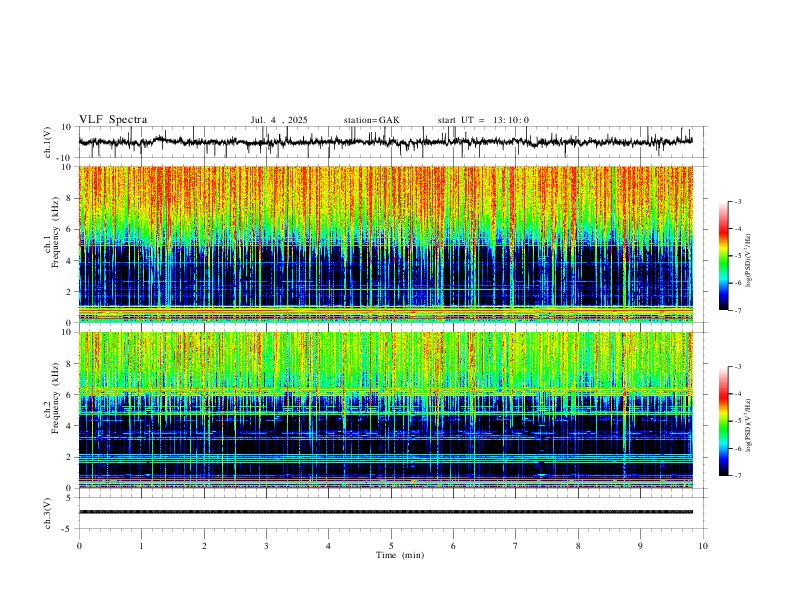The width and height of the screenshot is (792, 612).
Task: Click the ch.1 spectrogram color scale bar
Action: point(723,256)
